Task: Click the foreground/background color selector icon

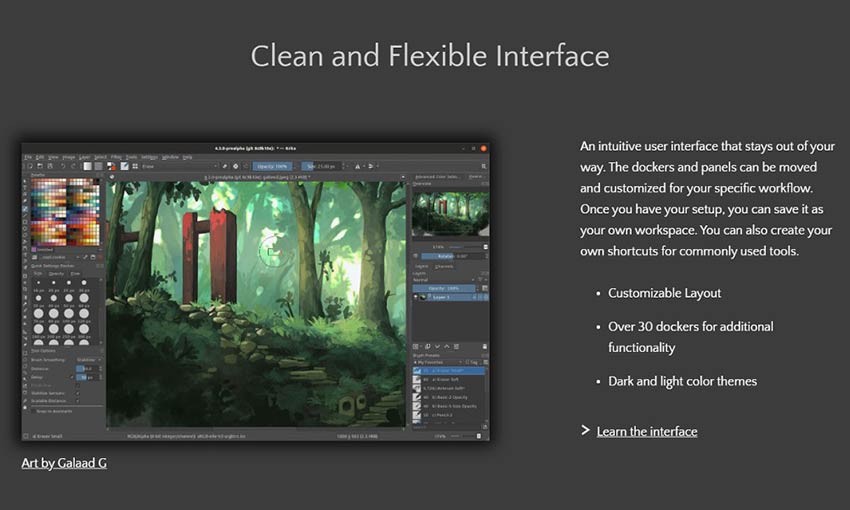Action: pyautogui.click(x=111, y=166)
